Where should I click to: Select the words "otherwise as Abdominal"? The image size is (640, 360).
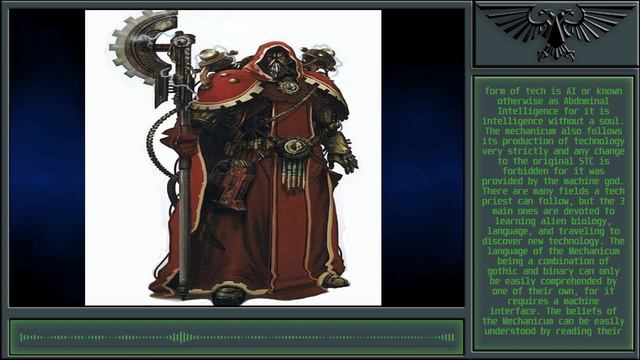tap(553, 101)
